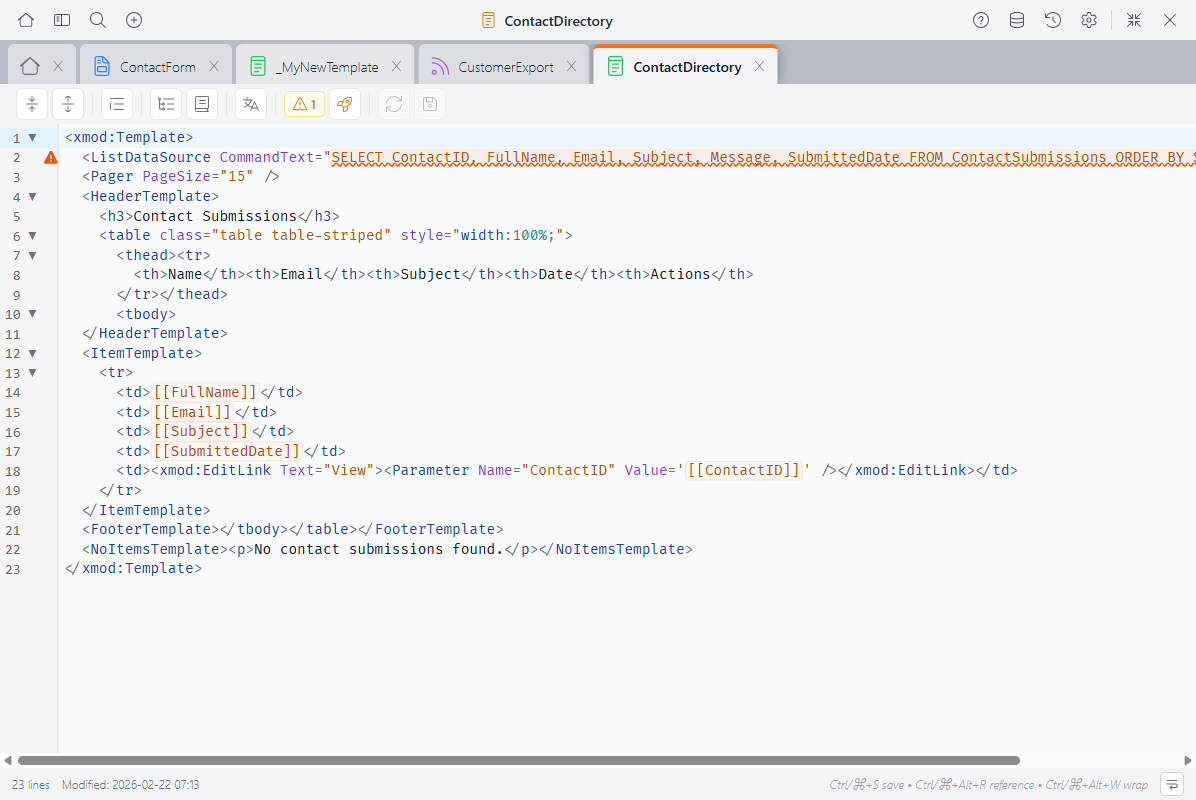Screen dimensions: 1196x800
Task: Click the [[Email]] token
Action: 192,412
